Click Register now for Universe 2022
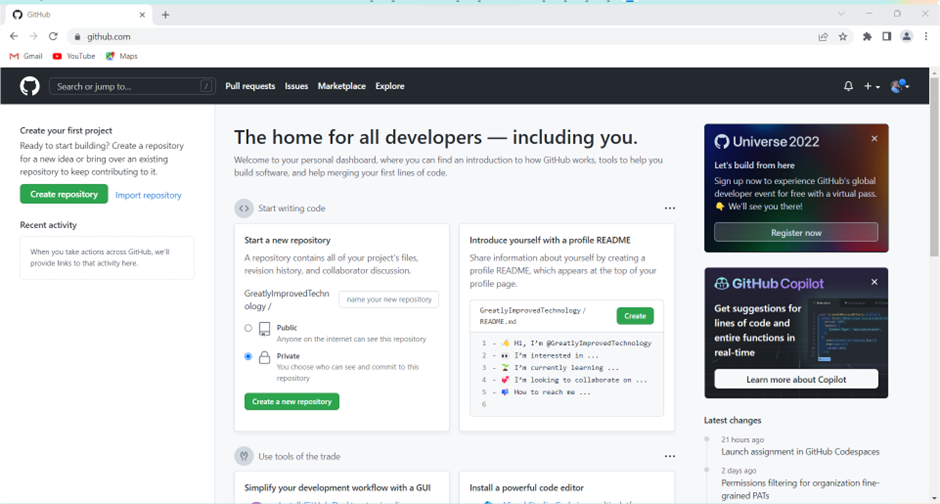Viewport: 940px width, 504px height. point(796,233)
